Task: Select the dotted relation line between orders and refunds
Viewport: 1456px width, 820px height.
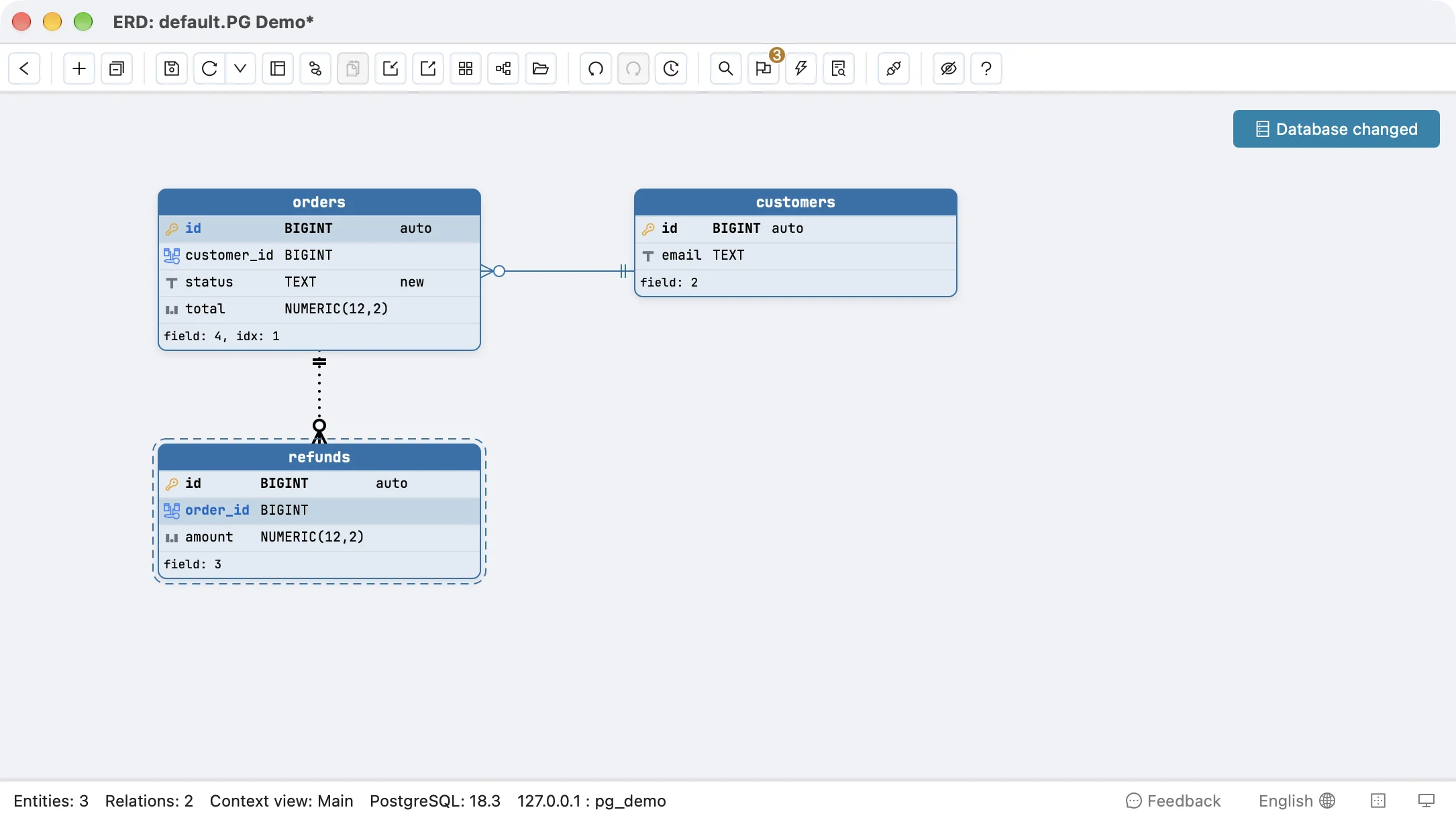Action: [319, 396]
